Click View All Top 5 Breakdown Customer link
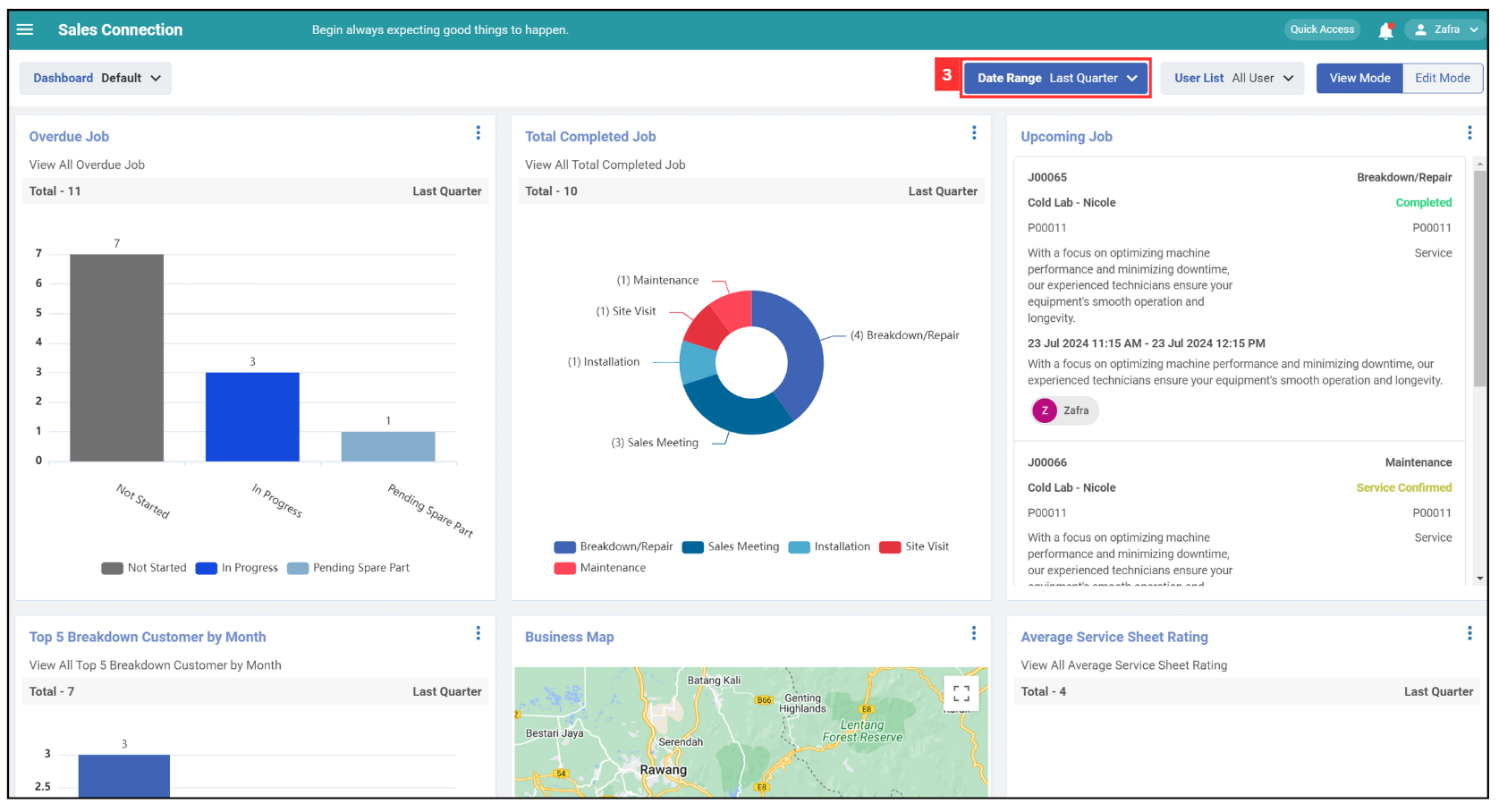Image resolution: width=1499 pixels, height=812 pixels. coord(155,665)
